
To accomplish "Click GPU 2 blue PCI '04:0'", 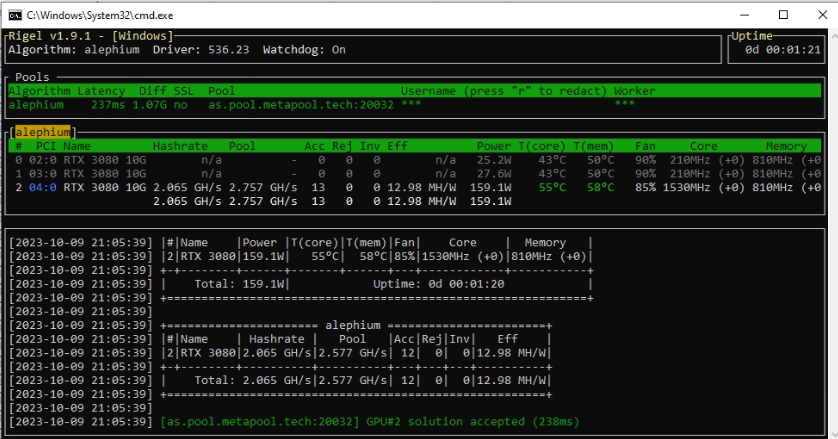I will pyautogui.click(x=43, y=188).
